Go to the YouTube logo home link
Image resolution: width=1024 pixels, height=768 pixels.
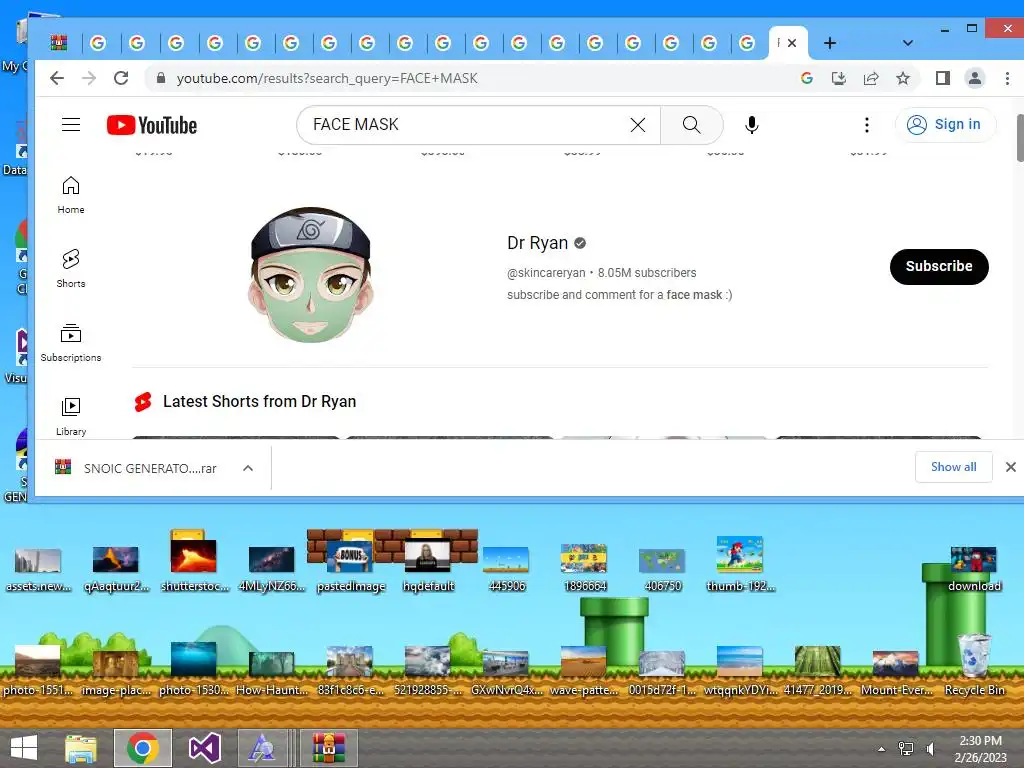[152, 125]
